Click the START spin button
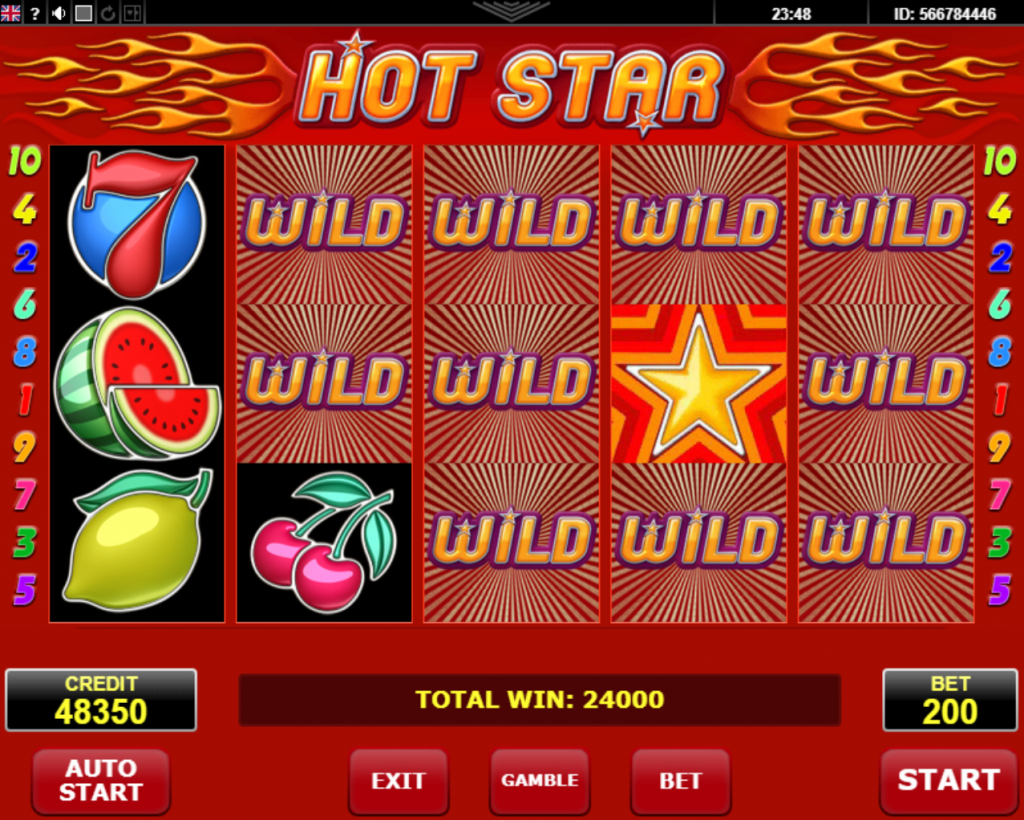The image size is (1024, 820). [948, 781]
